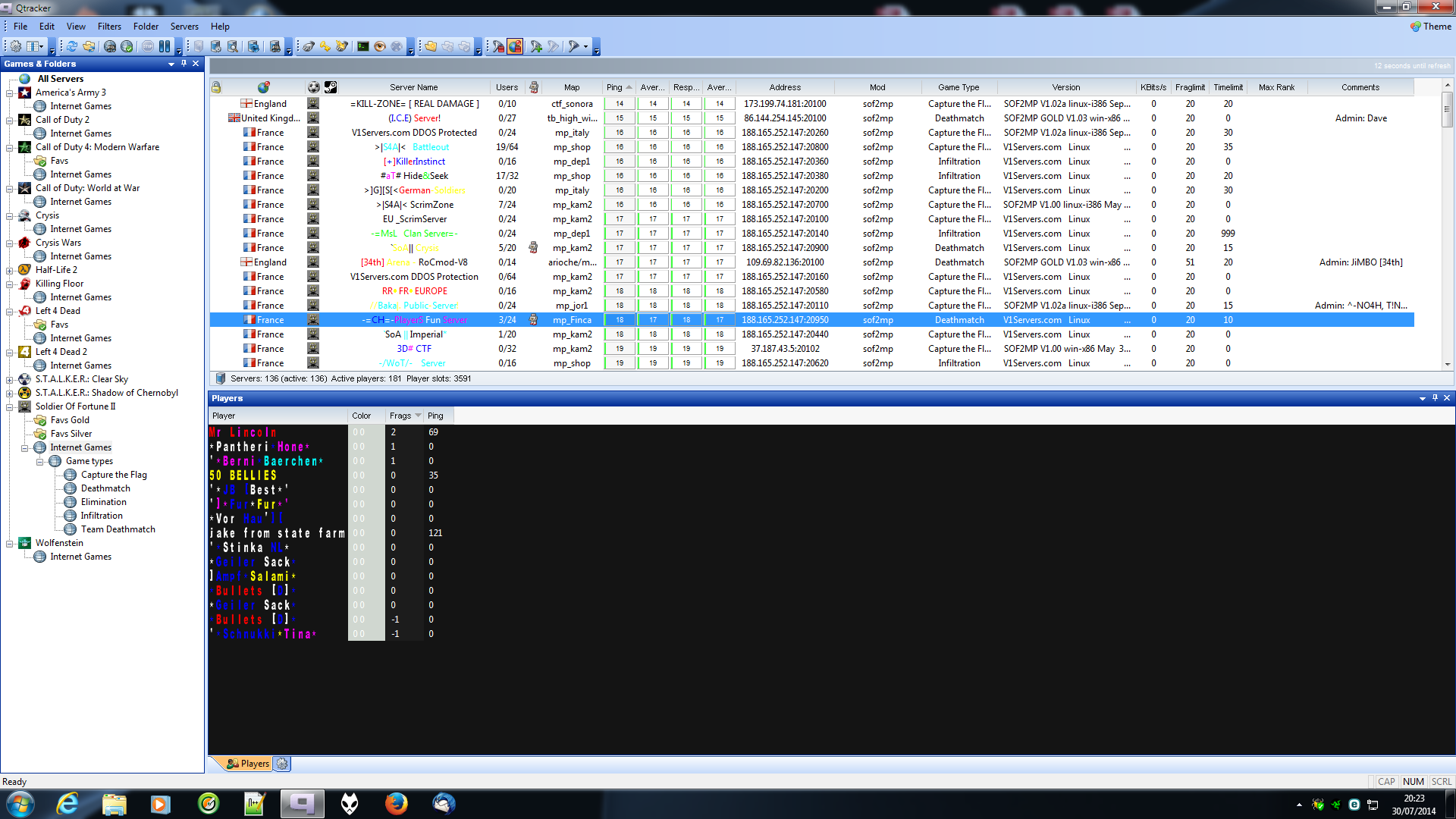
Task: Toggle the pause button in the toolbar
Action: click(x=165, y=47)
